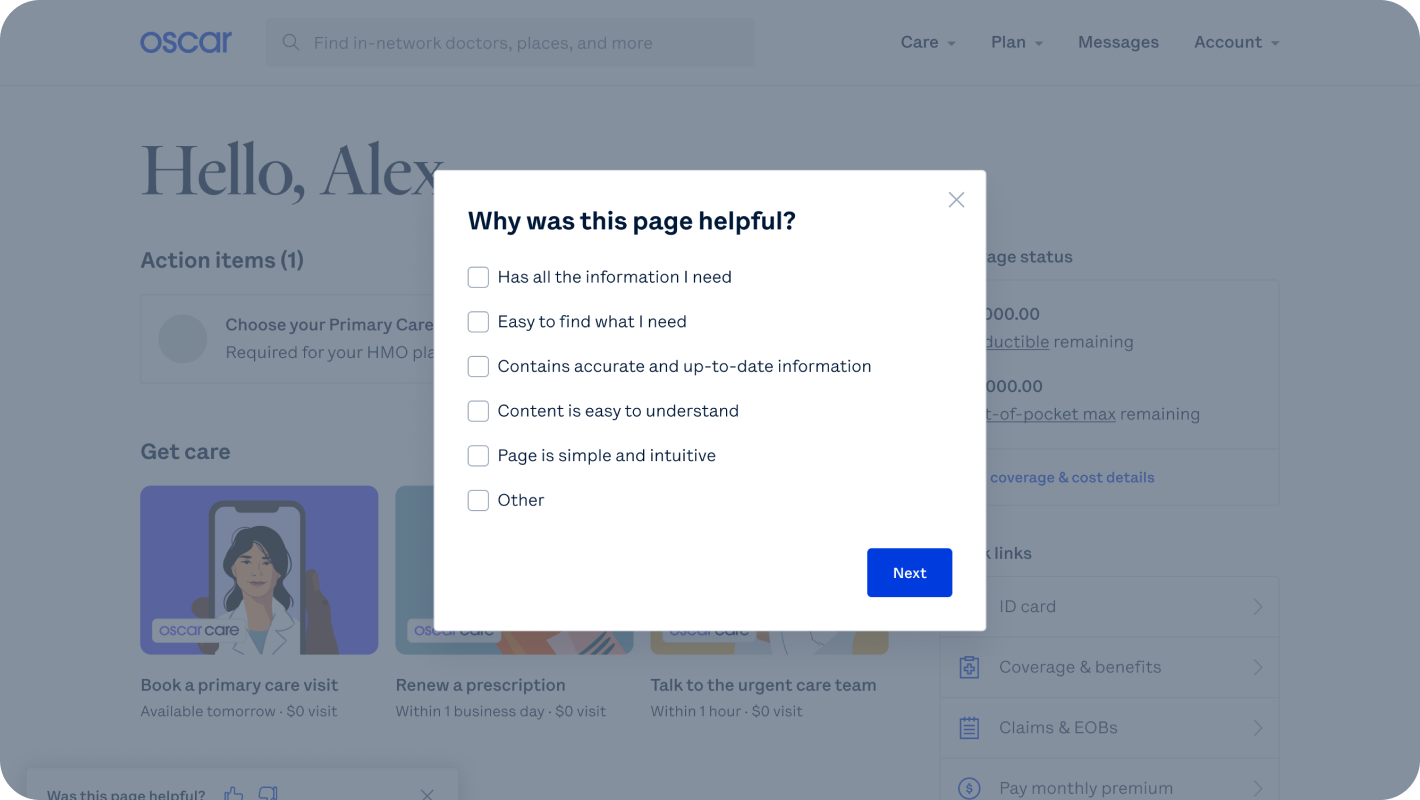The height and width of the screenshot is (800, 1420).
Task: Open the Account dropdown
Action: [1236, 42]
